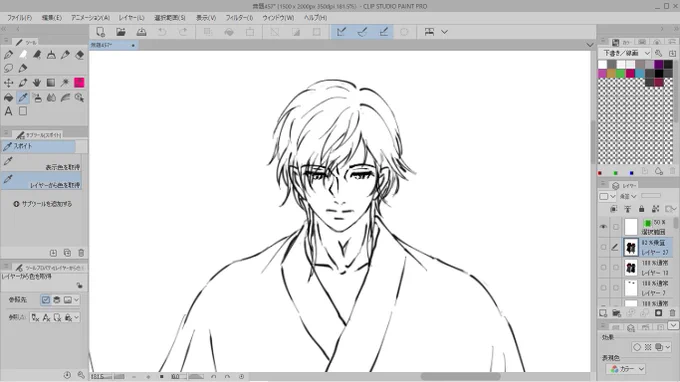Image resolution: width=680 pixels, height=382 pixels.
Task: Open ヘルプ(H) menu
Action: click(315, 18)
